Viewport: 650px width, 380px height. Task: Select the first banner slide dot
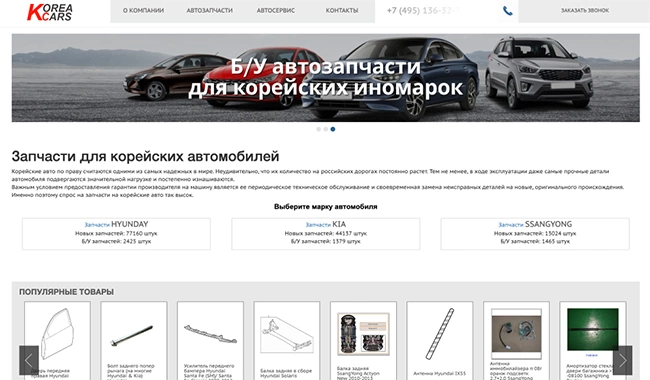tap(318, 129)
